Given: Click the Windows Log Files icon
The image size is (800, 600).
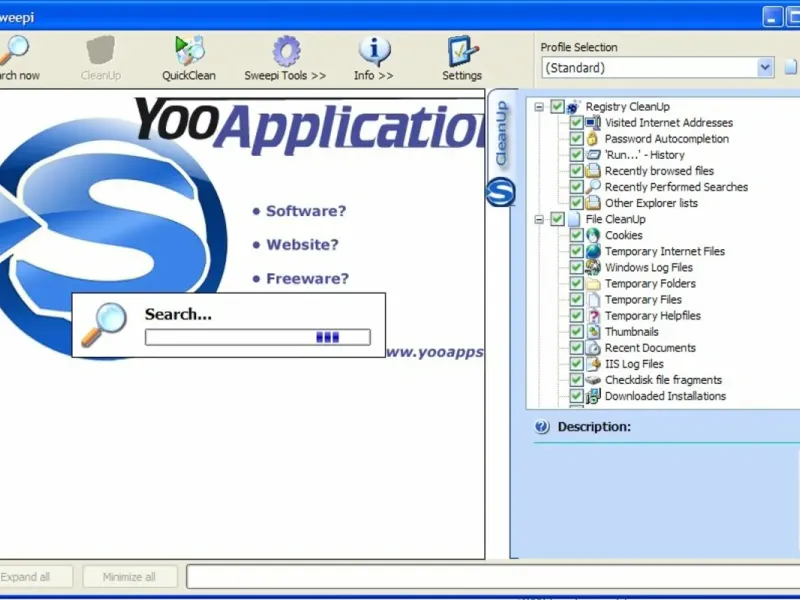Looking at the screenshot, I should point(593,267).
